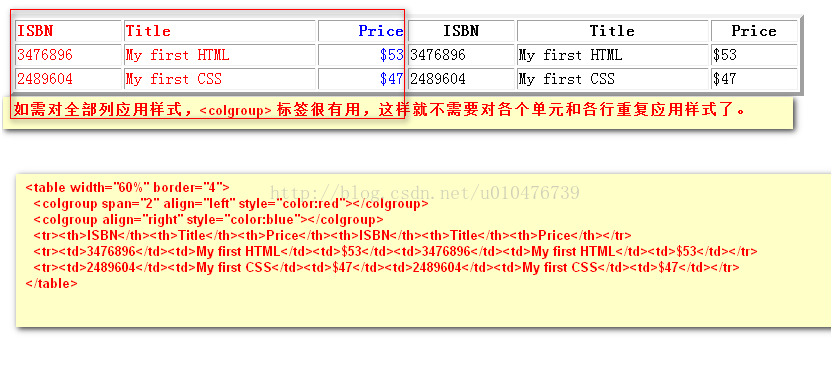Image resolution: width=831 pixels, height=365 pixels.
Task: Select the code row containing 2489604
Action: pyautogui.click(x=386, y=268)
